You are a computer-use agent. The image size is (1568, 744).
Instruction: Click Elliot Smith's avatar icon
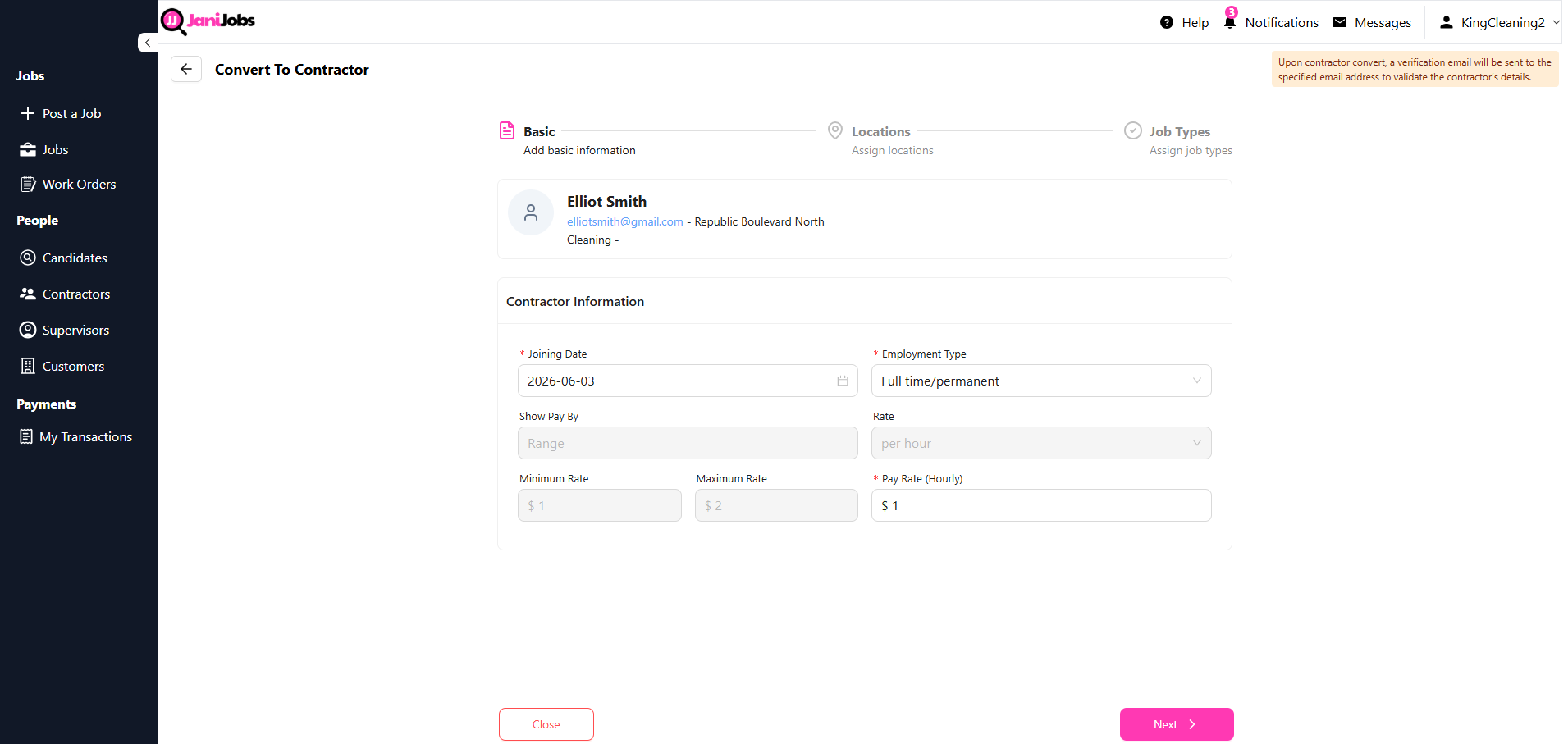tap(531, 212)
